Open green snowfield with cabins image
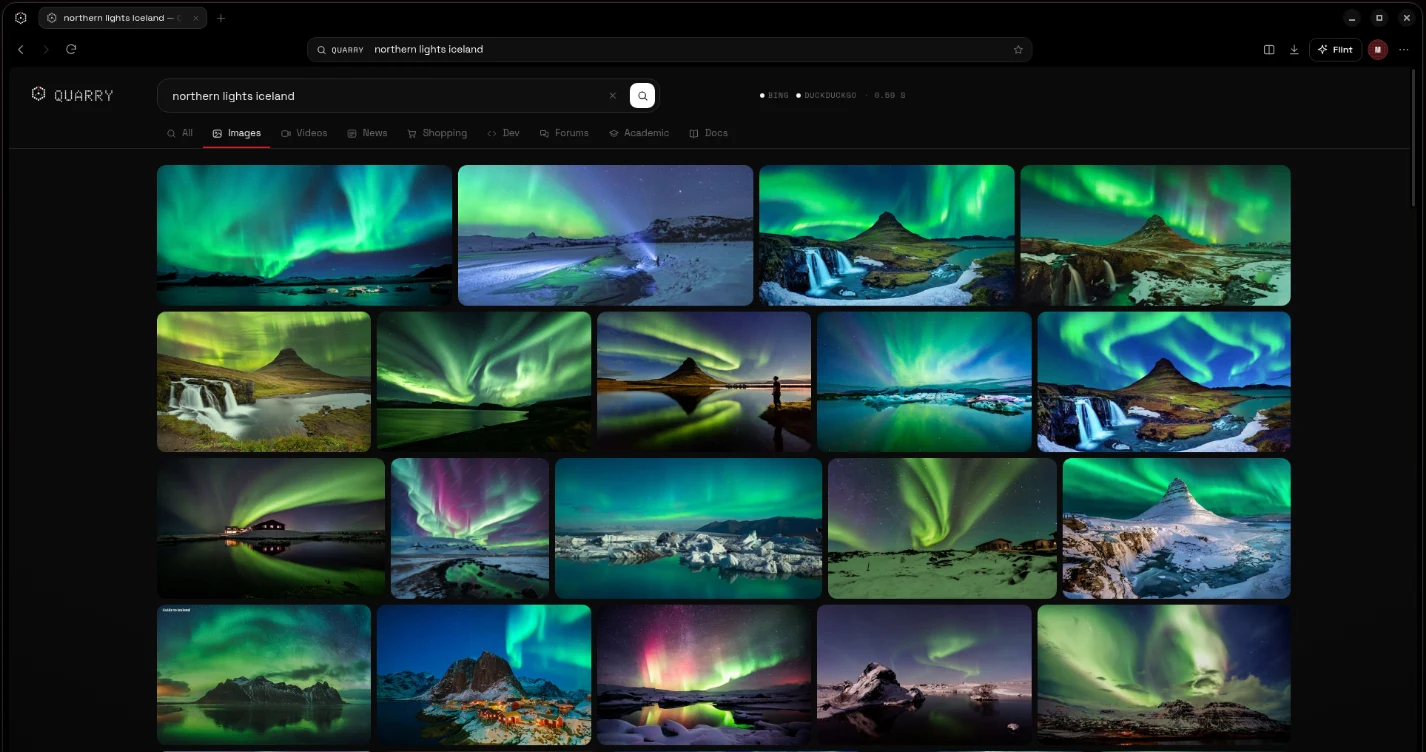This screenshot has height=752, width=1426. point(942,528)
